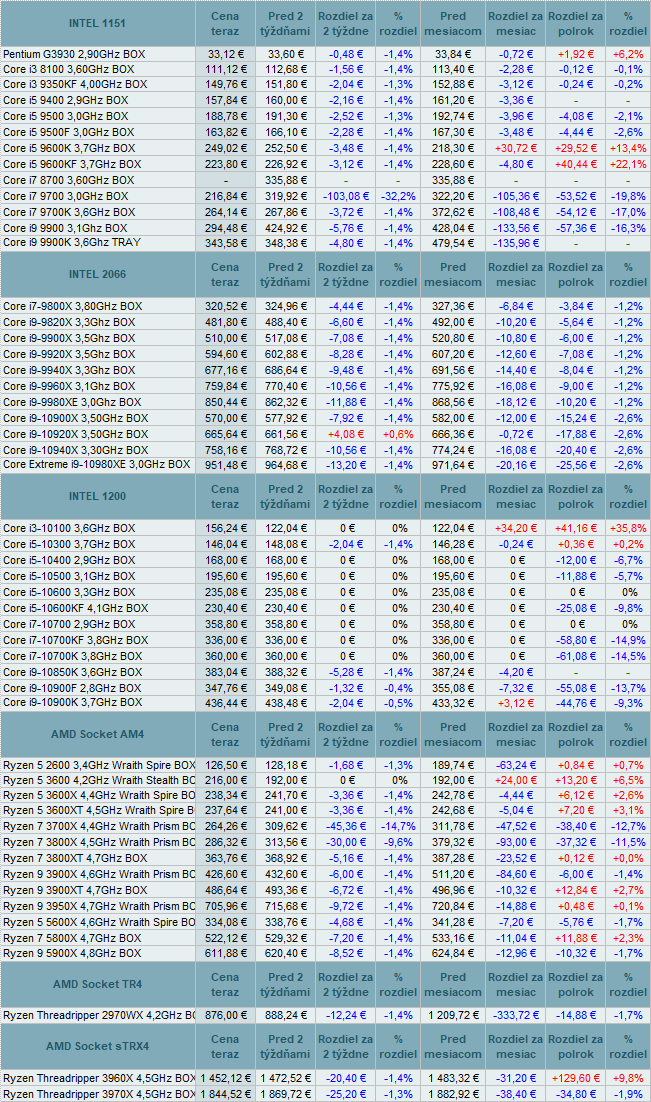Click Ryzen 9 3900XT half-year difference +12,84 €

[x=576, y=890]
